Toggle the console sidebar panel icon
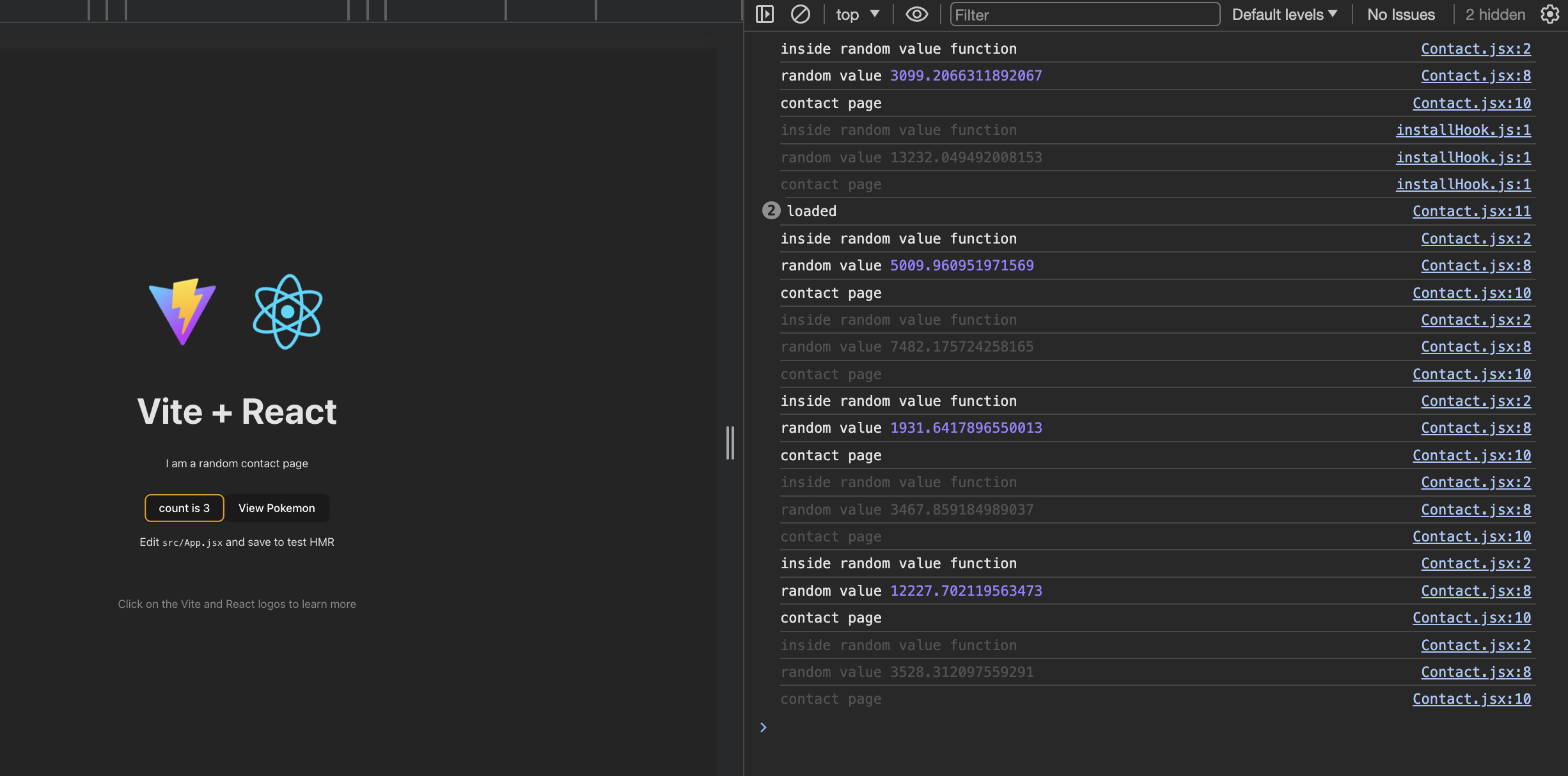The height and width of the screenshot is (776, 1568). 764,14
